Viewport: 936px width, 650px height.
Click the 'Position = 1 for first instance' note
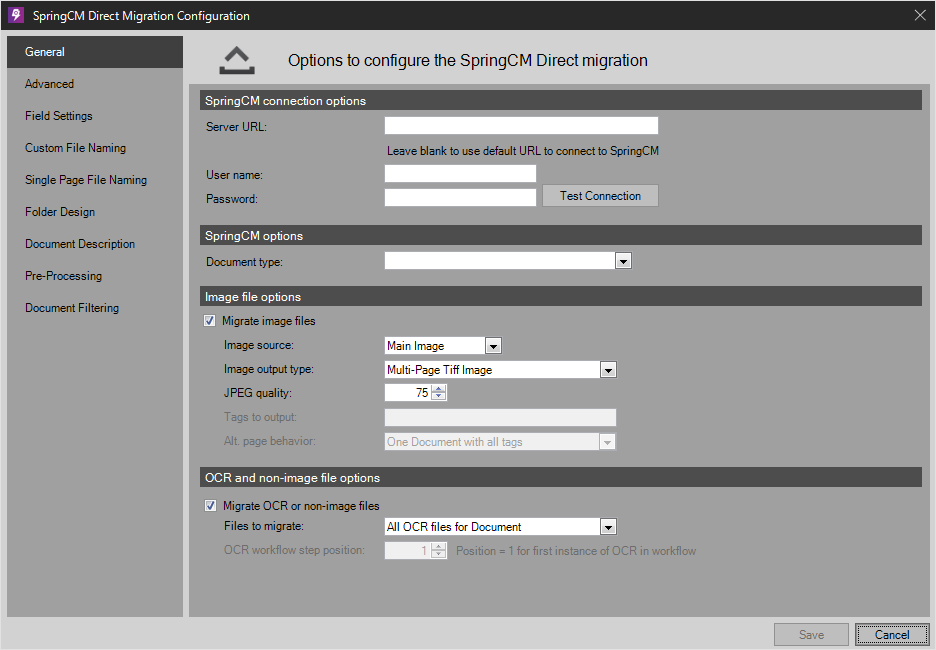click(x=576, y=551)
